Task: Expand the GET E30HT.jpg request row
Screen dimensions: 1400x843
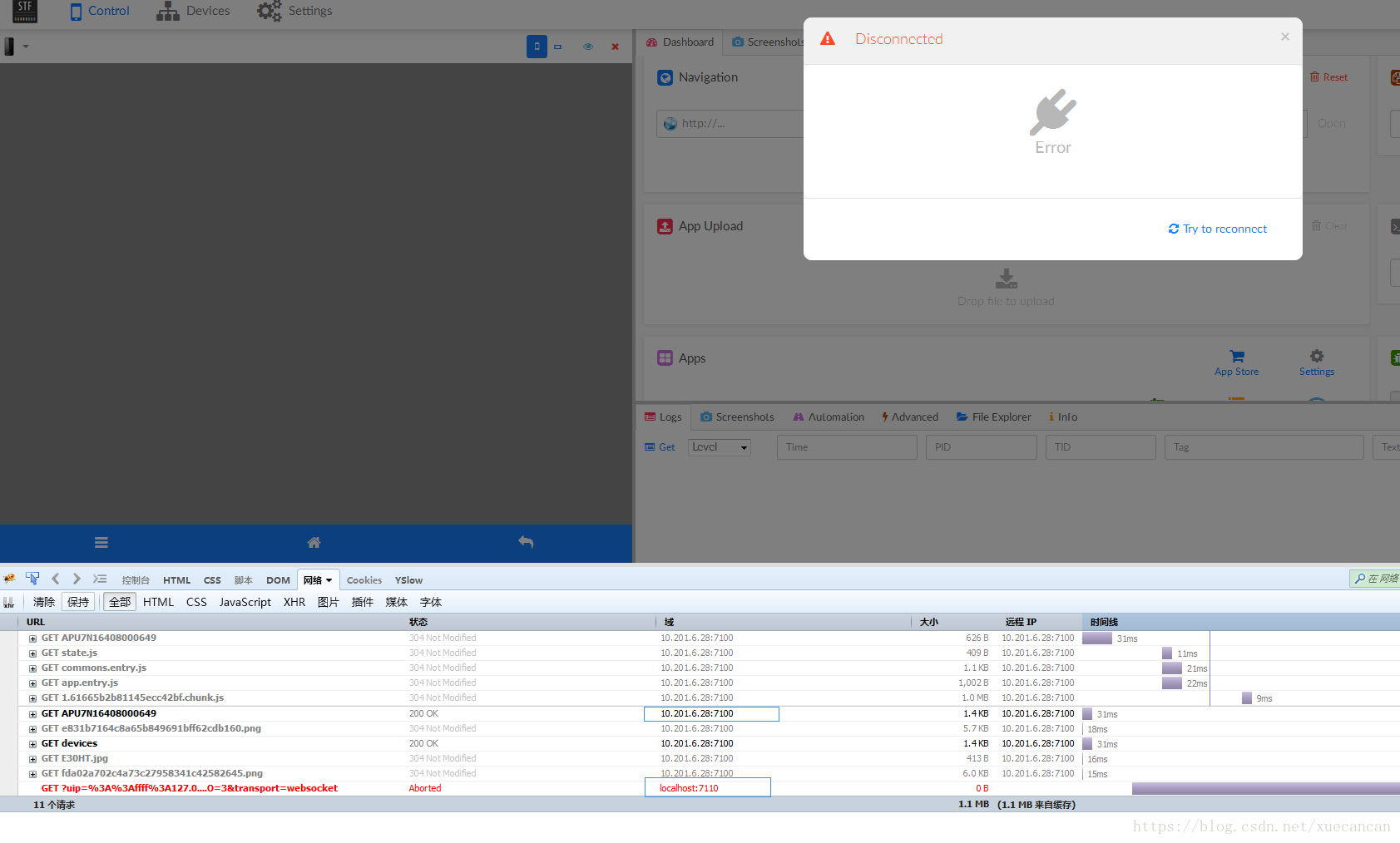Action: 32,759
